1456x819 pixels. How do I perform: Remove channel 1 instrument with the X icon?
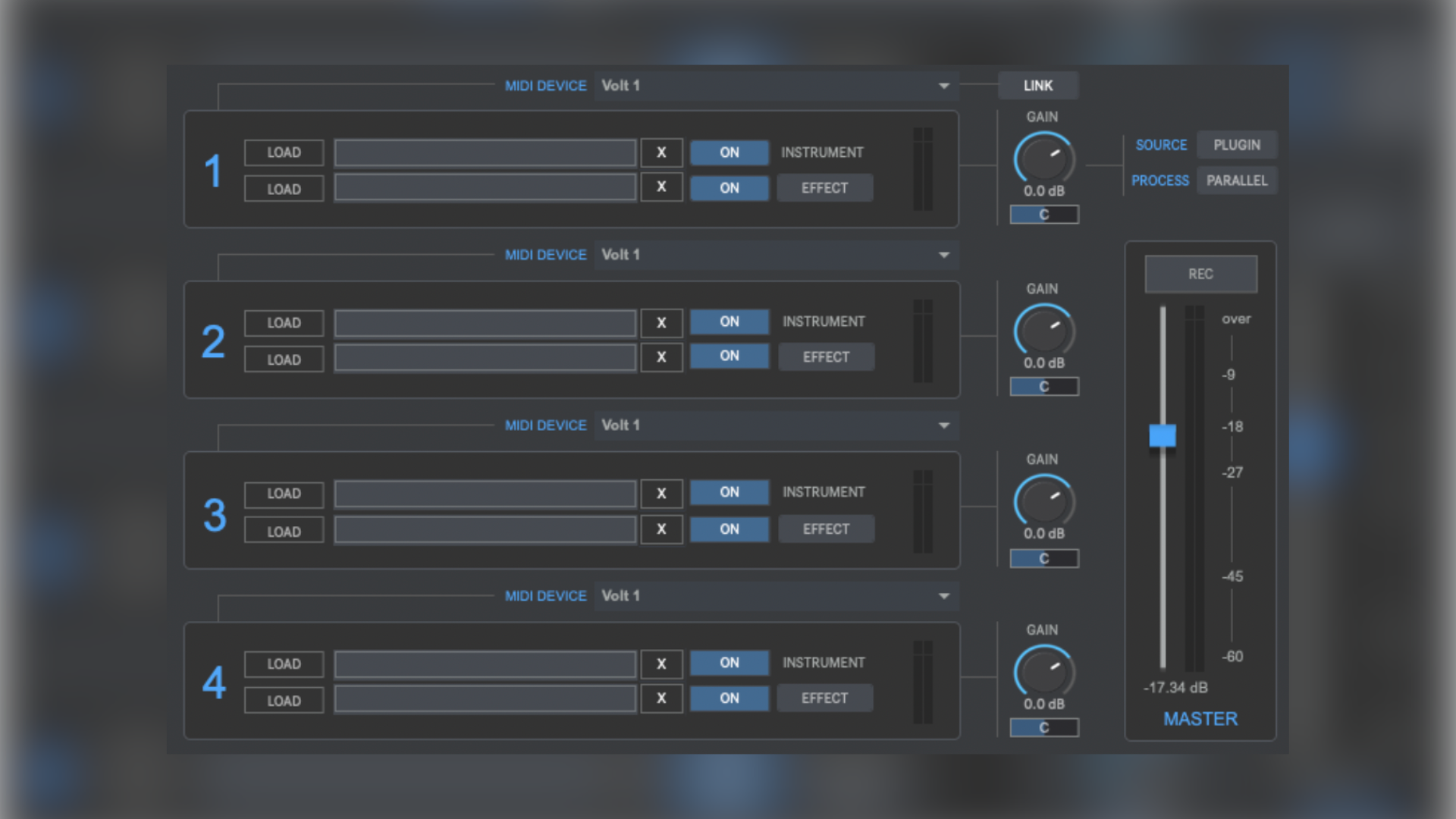(x=661, y=152)
